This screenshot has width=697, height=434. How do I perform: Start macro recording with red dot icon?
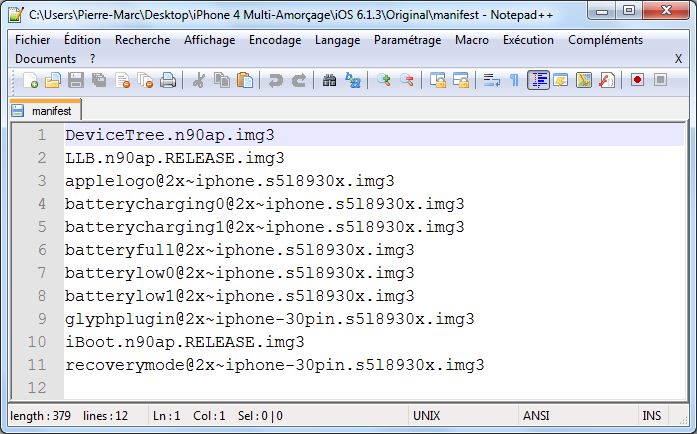[637, 80]
